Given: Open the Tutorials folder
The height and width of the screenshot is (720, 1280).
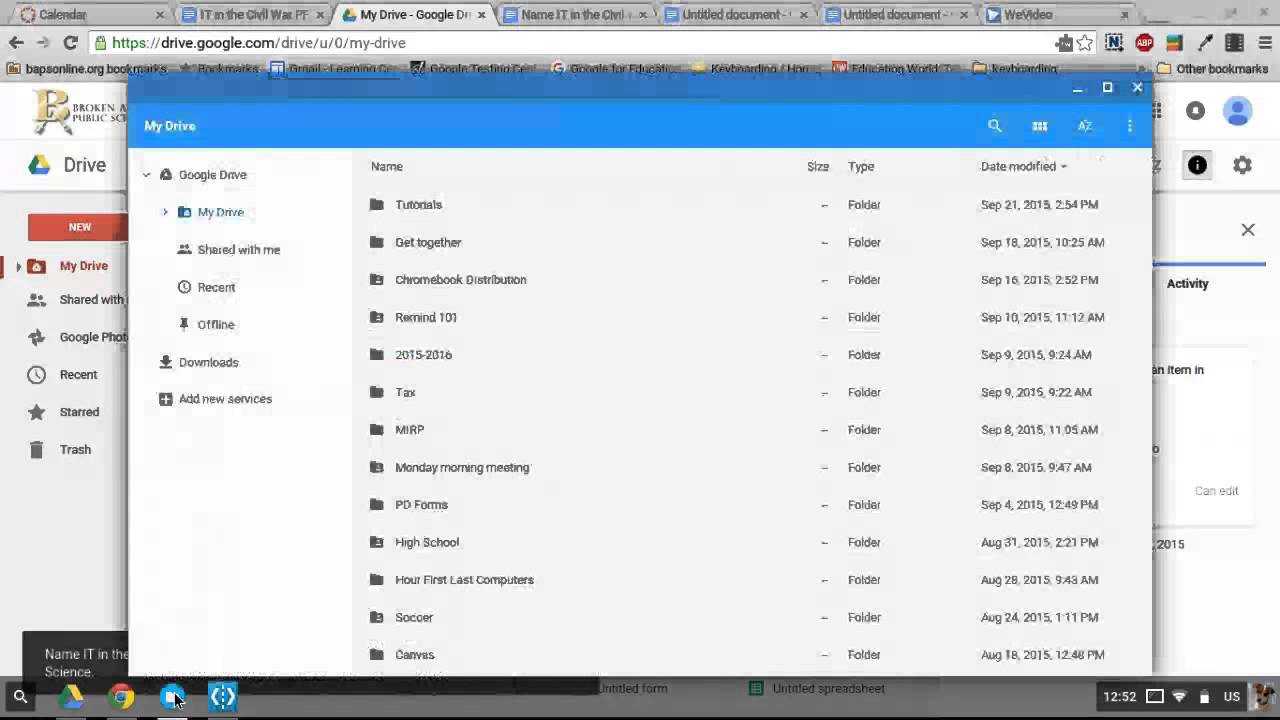Looking at the screenshot, I should (418, 205).
